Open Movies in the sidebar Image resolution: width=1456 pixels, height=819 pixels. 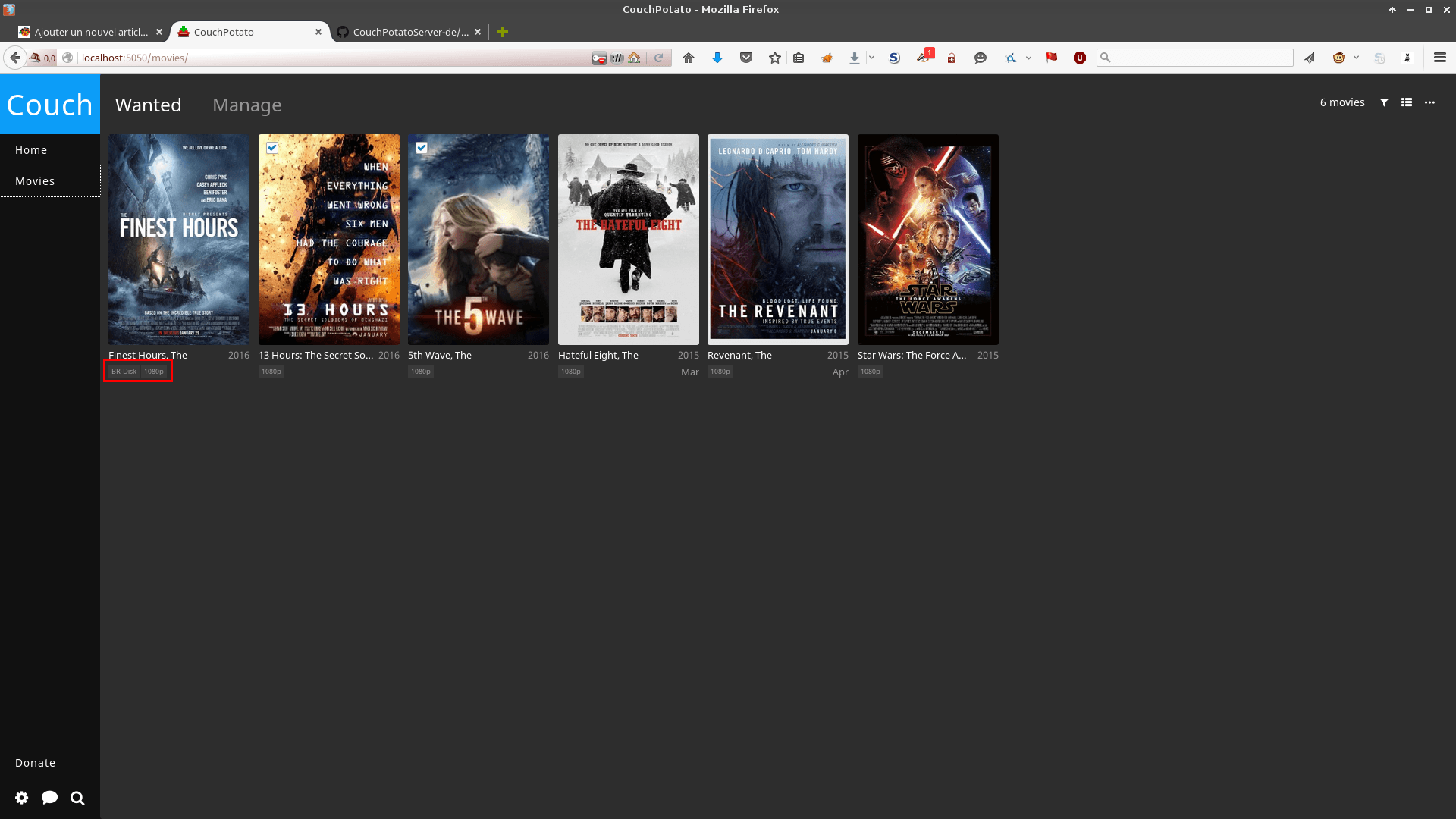(50, 181)
